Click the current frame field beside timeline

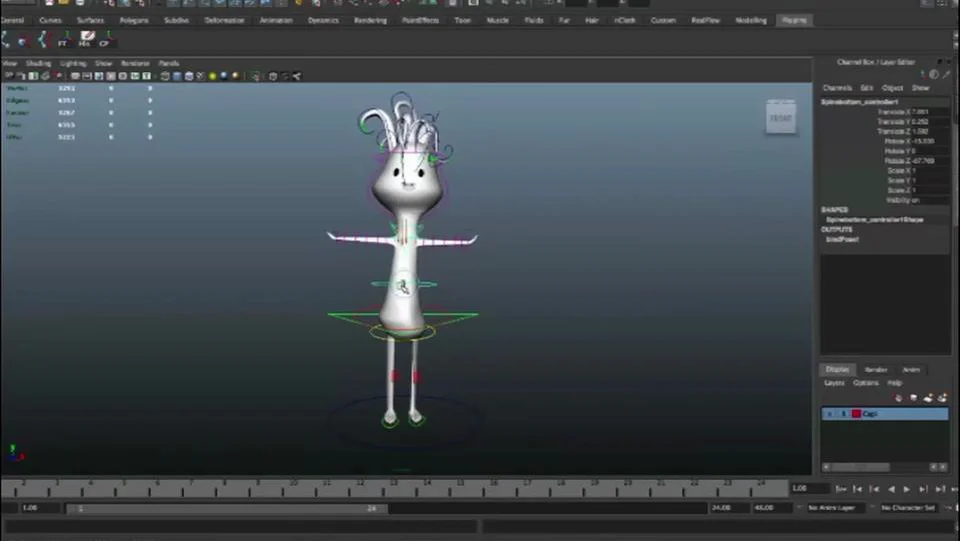pyautogui.click(x=809, y=488)
